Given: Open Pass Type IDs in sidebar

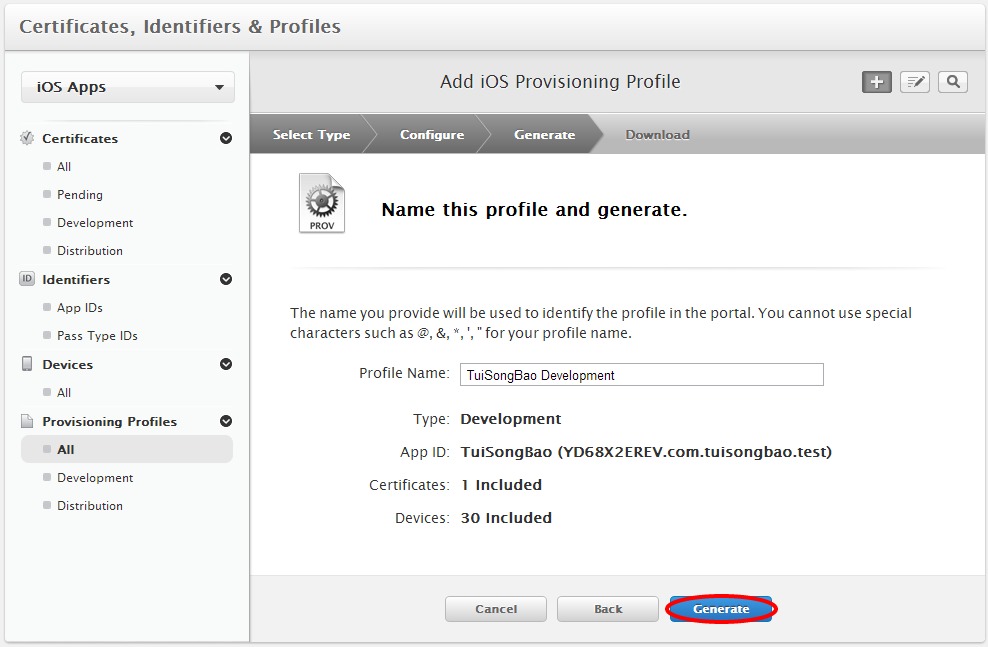Looking at the screenshot, I should (x=97, y=336).
